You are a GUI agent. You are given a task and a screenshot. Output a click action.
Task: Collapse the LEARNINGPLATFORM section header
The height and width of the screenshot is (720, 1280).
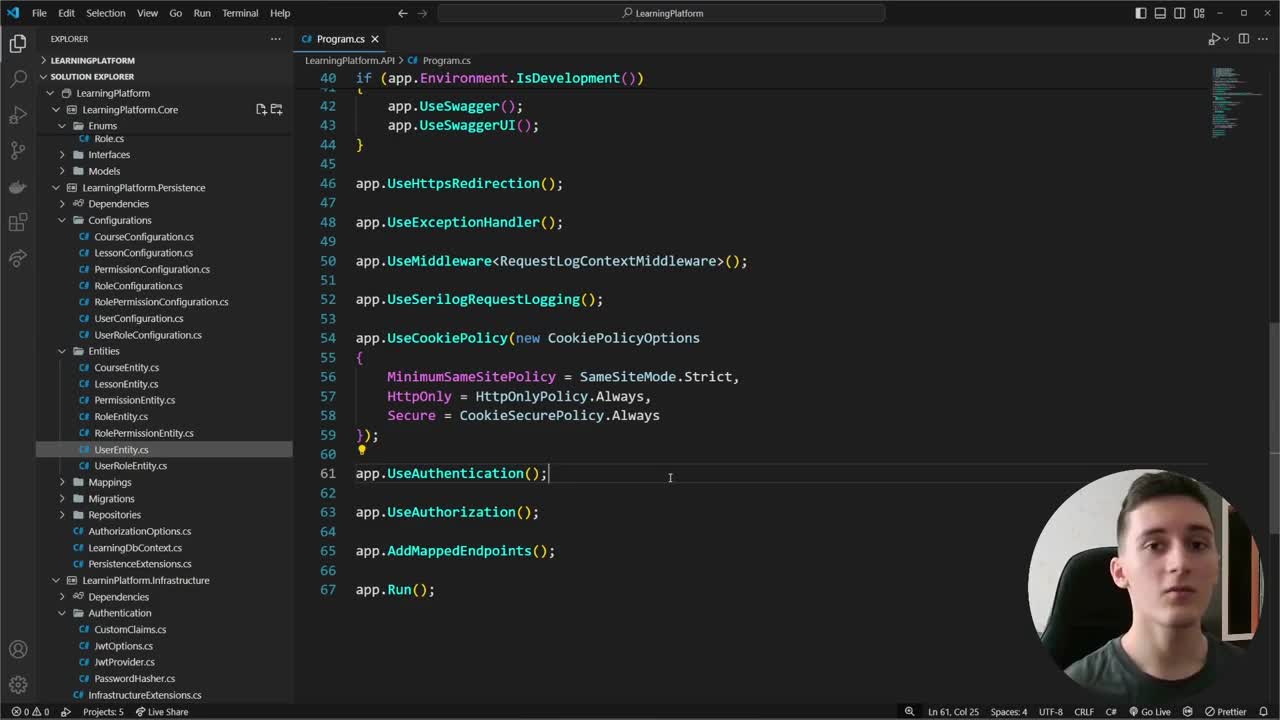(165, 60)
